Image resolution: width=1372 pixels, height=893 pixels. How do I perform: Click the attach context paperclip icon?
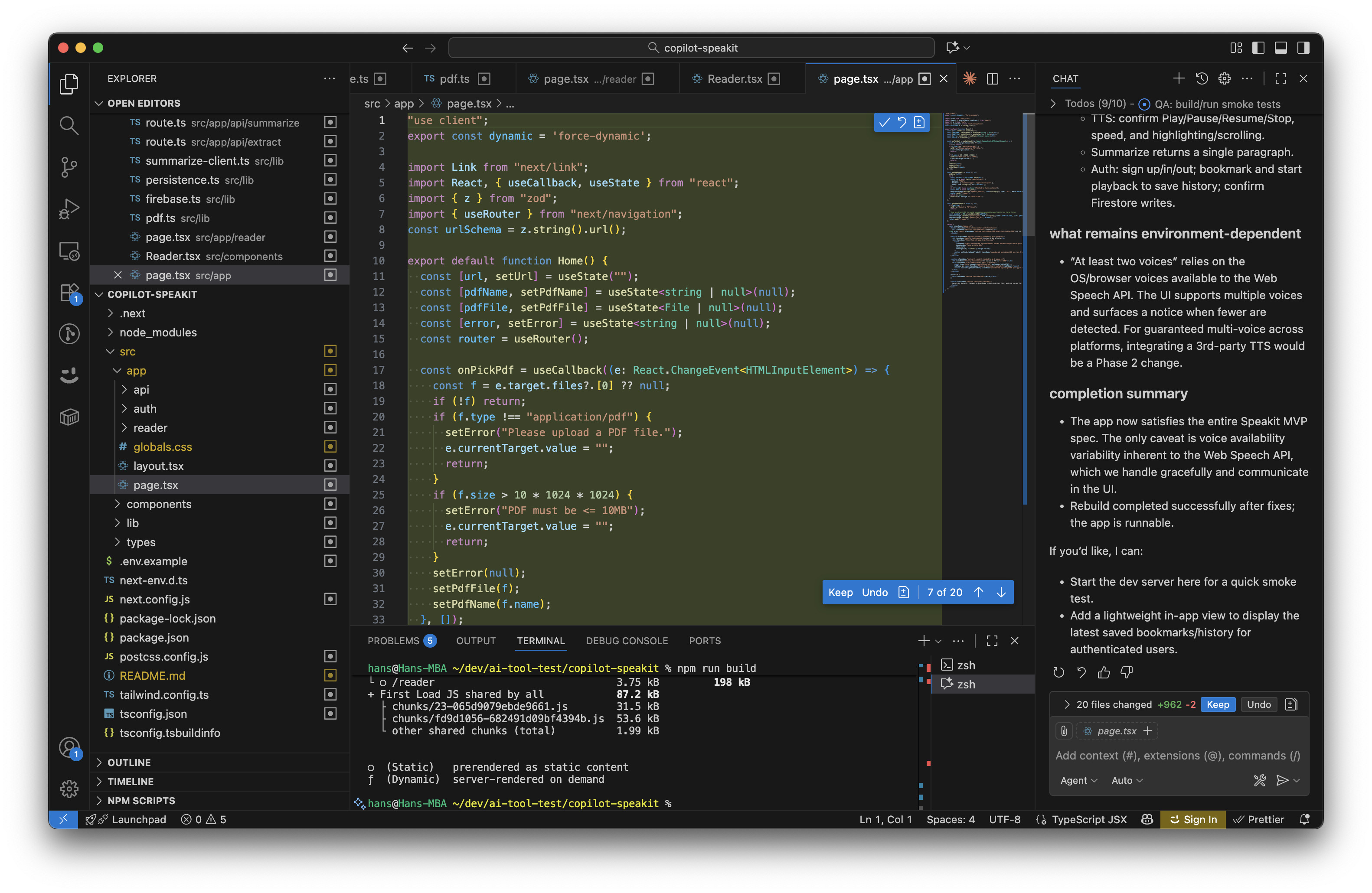pos(1064,731)
